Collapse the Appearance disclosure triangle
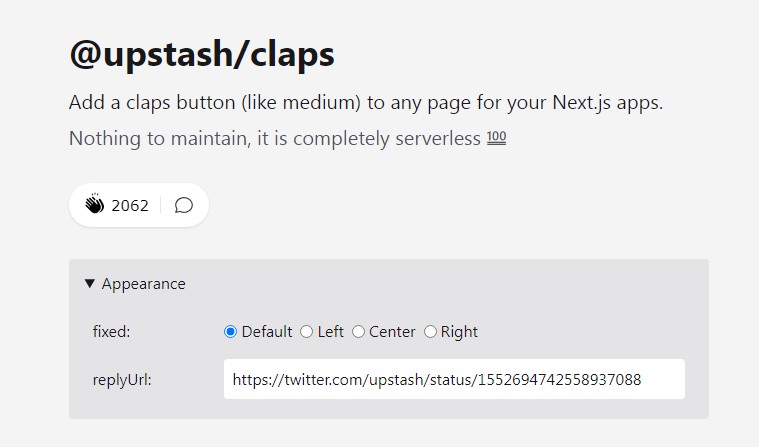This screenshot has height=447, width=759. click(90, 284)
